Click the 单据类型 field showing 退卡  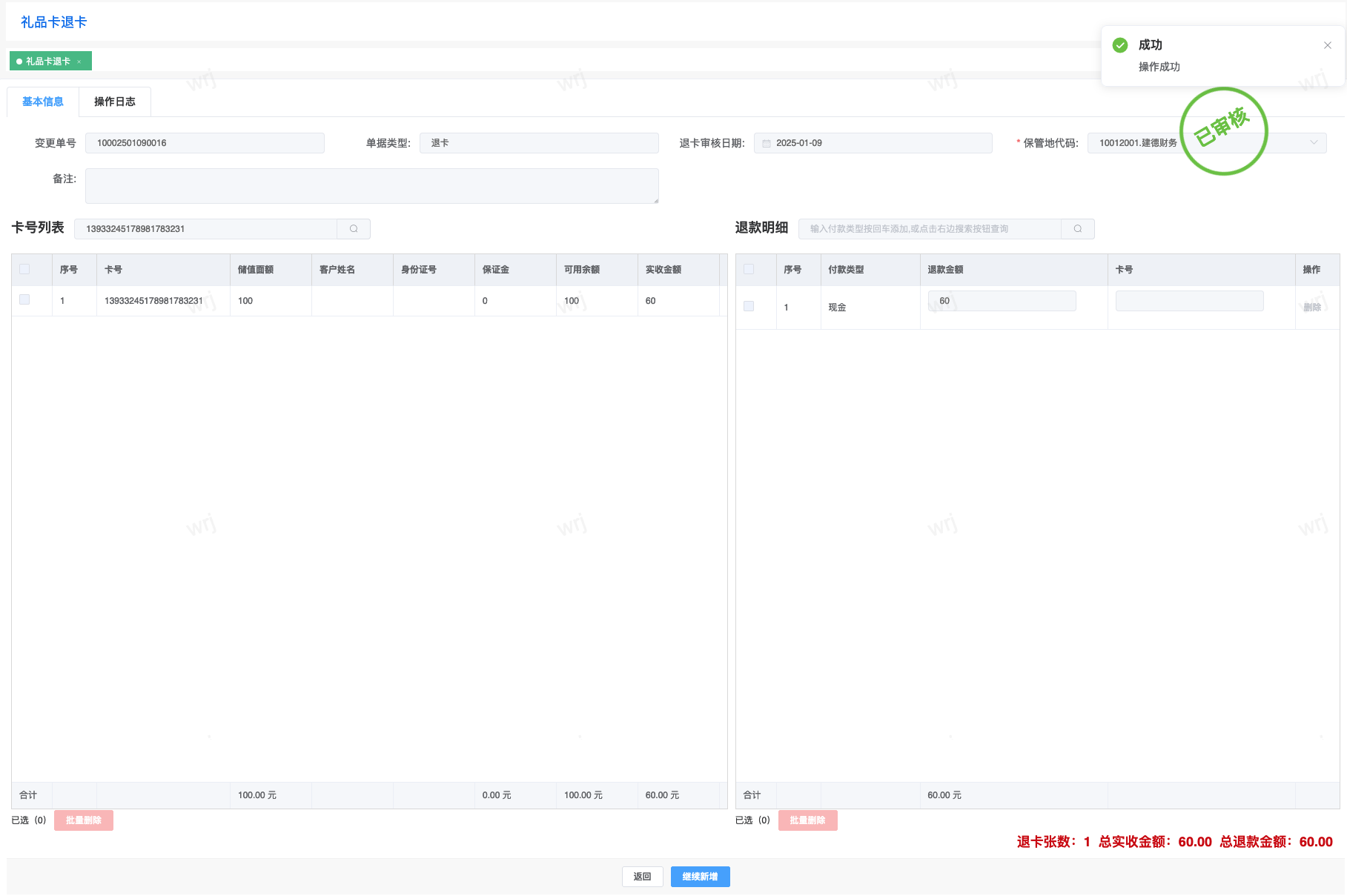coord(539,143)
